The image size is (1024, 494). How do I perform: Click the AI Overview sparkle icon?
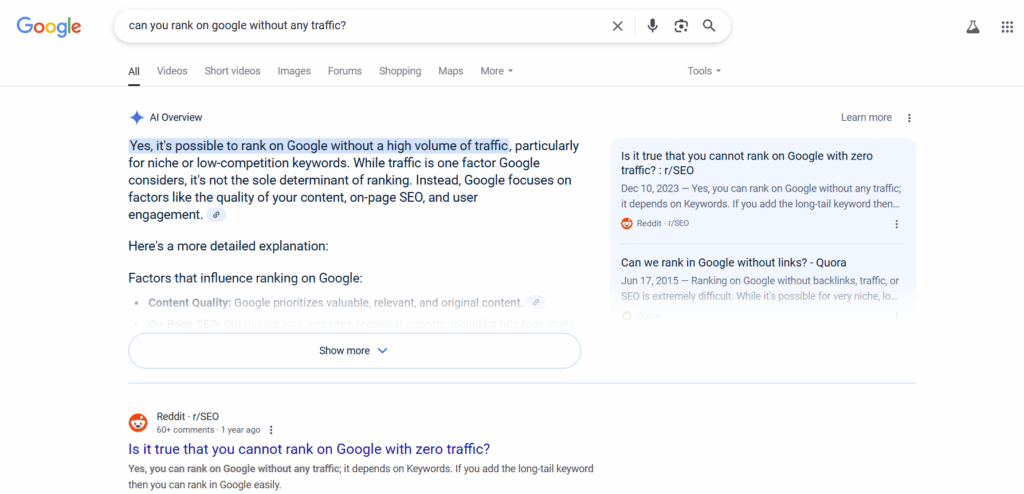pos(136,118)
